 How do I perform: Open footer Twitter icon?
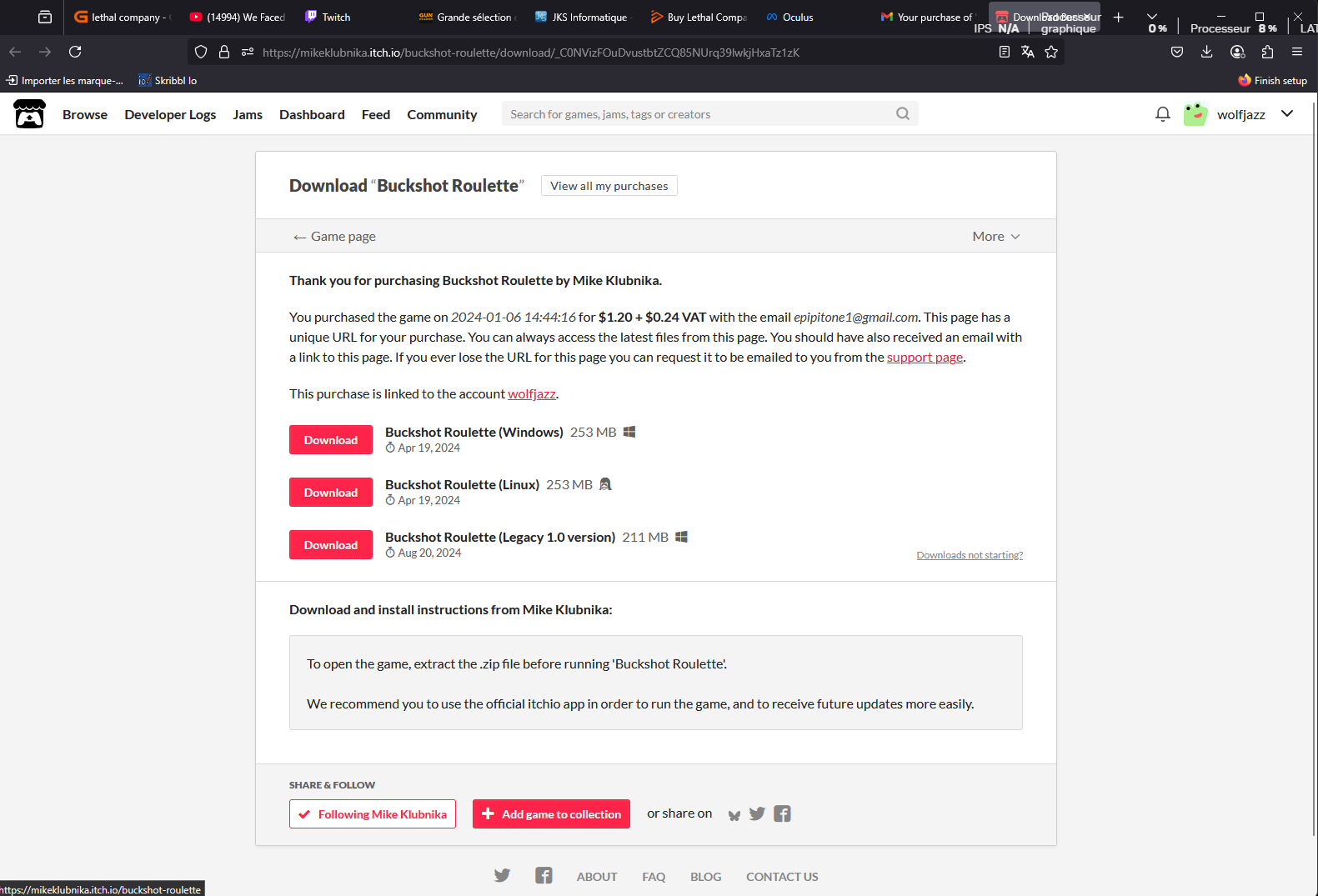[x=502, y=876]
